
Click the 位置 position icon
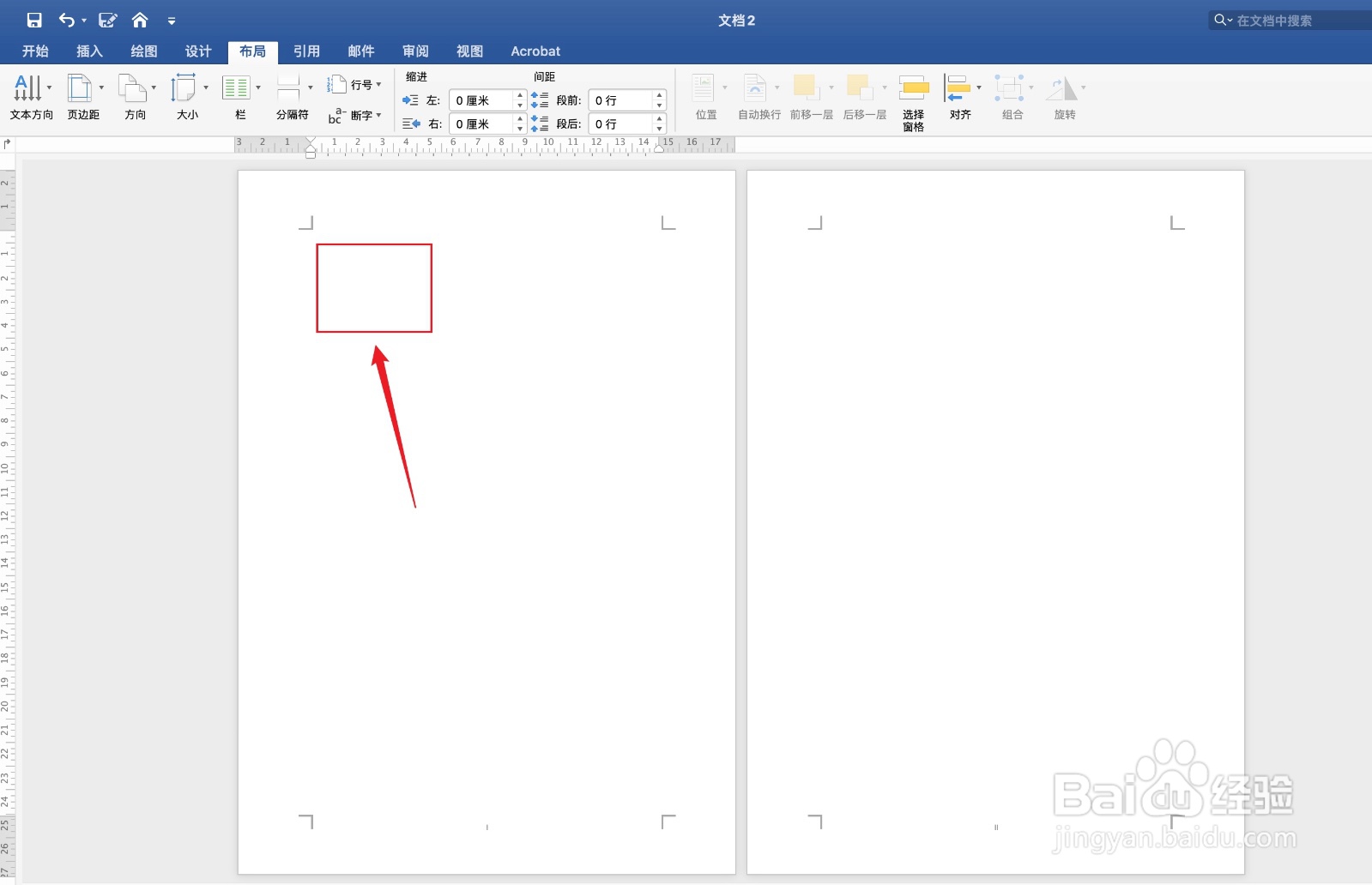704,87
